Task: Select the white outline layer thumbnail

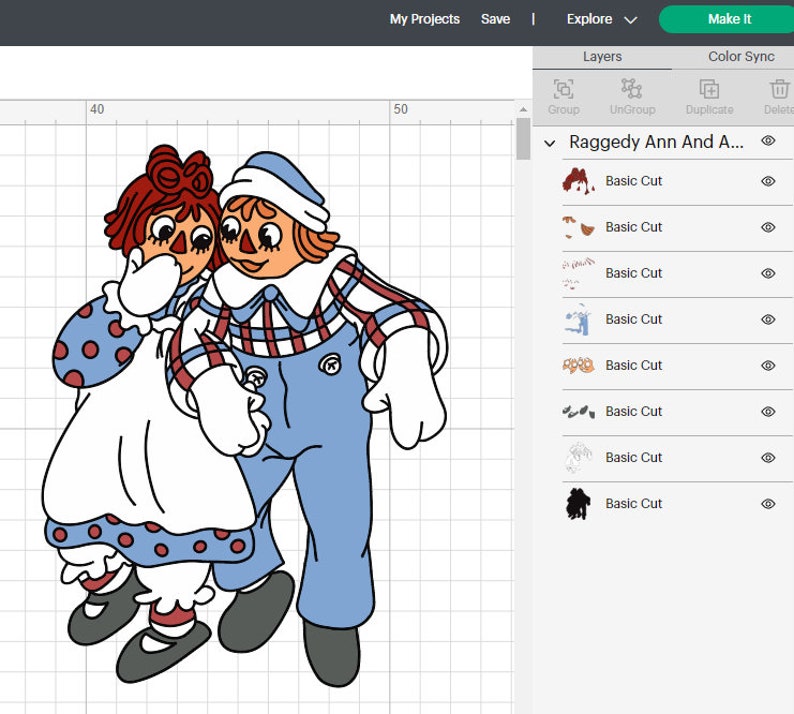Action: coord(578,458)
